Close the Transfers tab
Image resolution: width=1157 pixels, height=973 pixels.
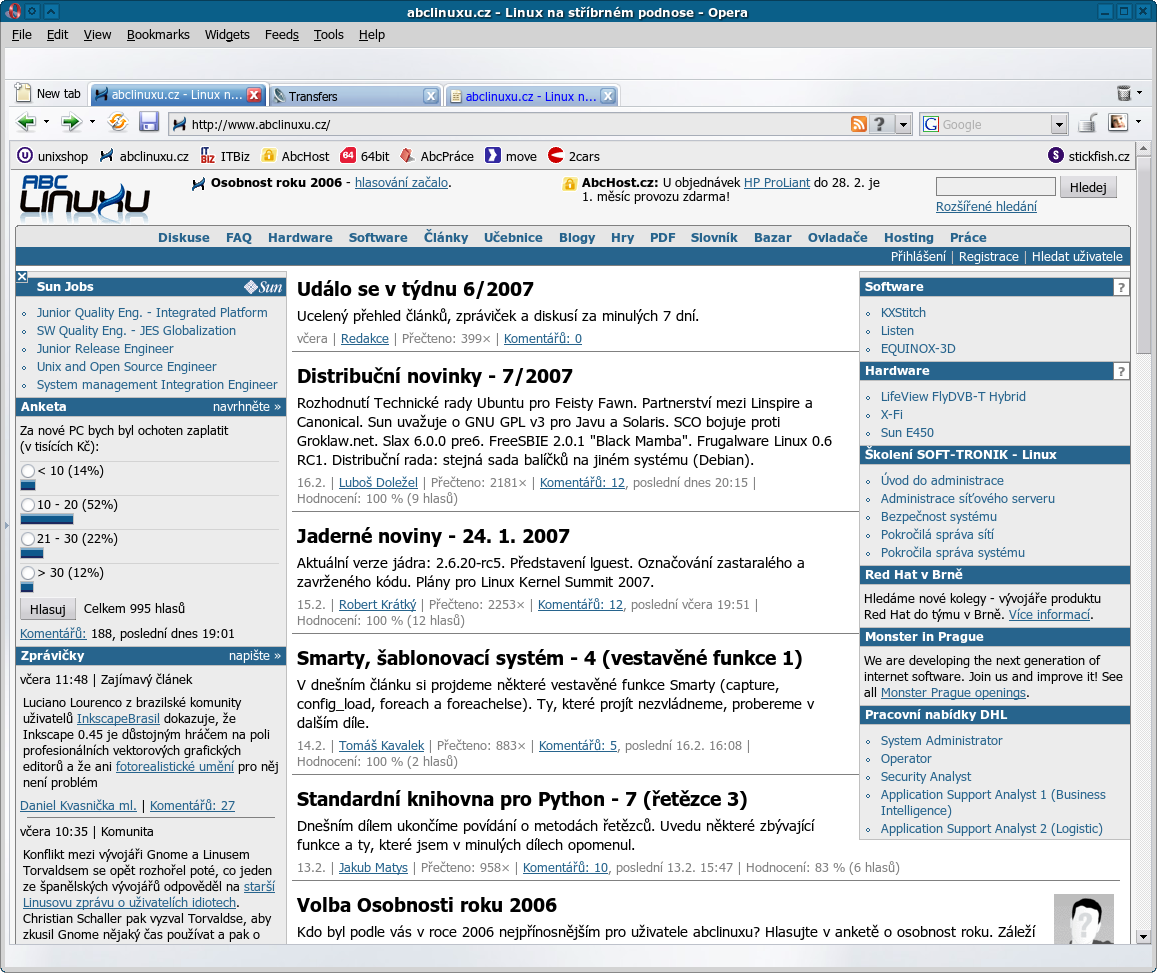pos(431,96)
